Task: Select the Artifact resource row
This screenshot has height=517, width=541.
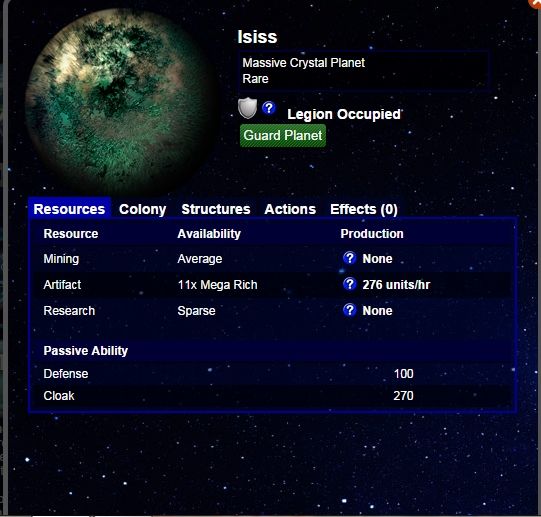Action: coord(273,285)
